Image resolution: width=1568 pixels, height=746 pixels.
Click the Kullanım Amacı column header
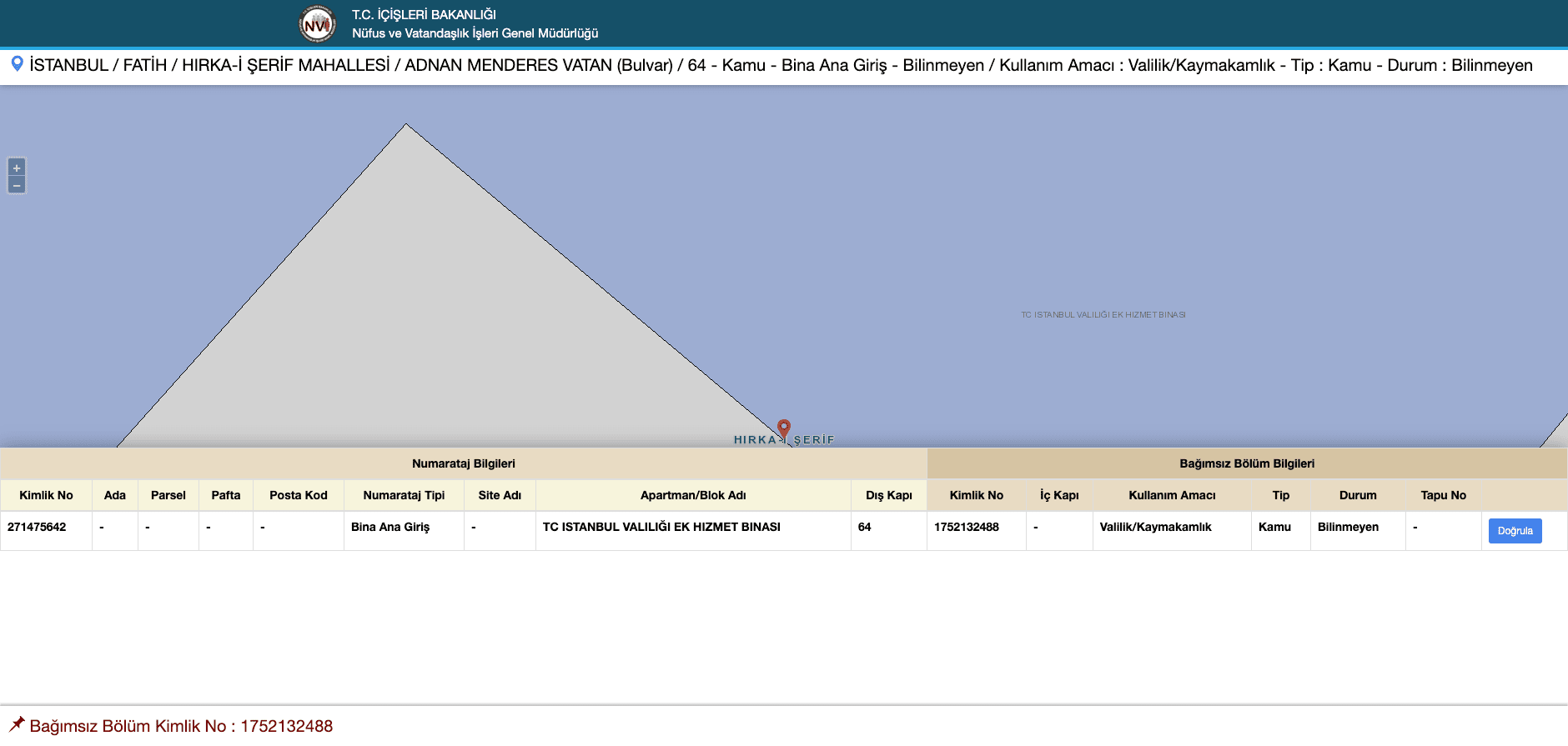click(1171, 495)
